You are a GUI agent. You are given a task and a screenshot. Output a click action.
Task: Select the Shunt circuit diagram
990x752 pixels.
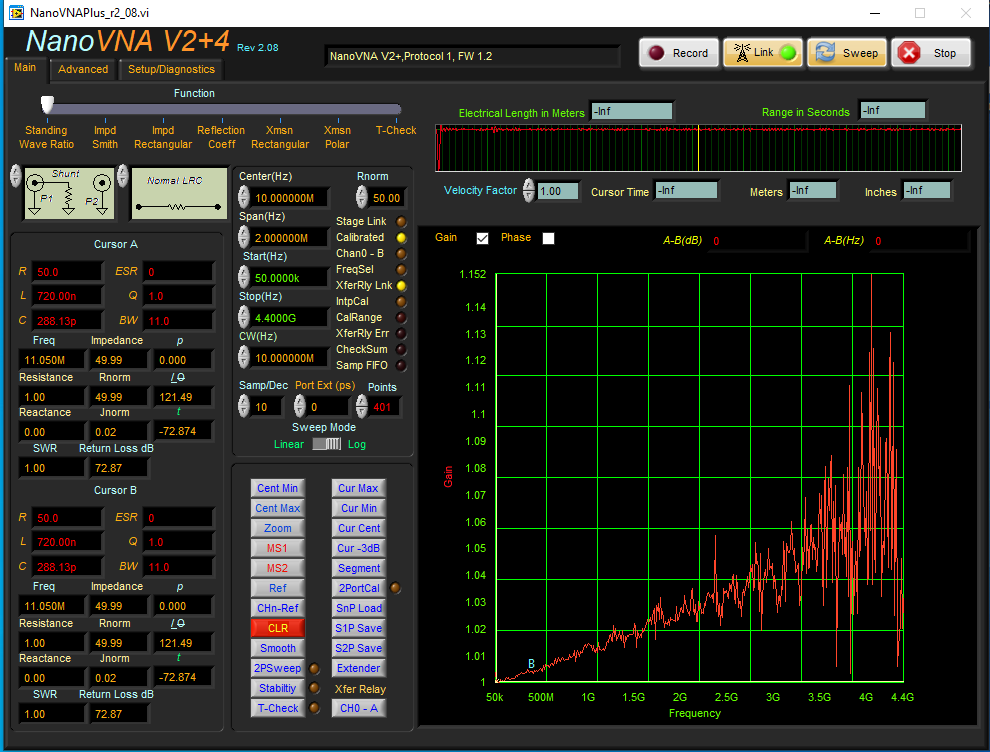tap(69, 193)
